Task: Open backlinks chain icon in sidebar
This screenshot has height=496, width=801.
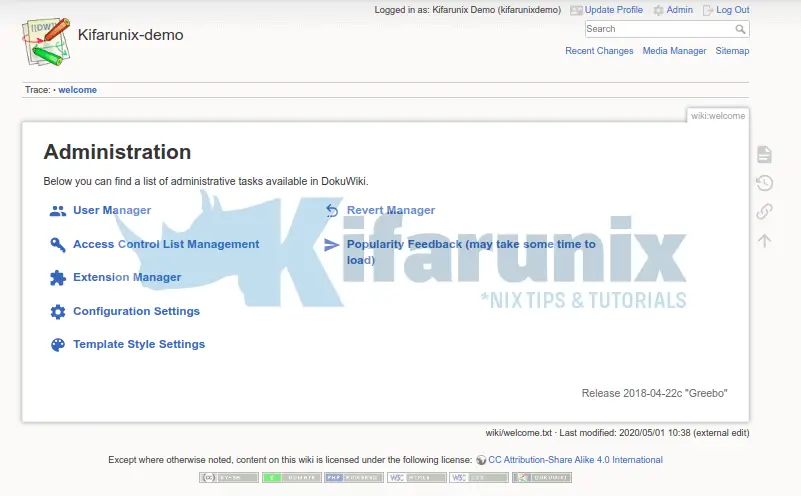Action: click(x=764, y=212)
